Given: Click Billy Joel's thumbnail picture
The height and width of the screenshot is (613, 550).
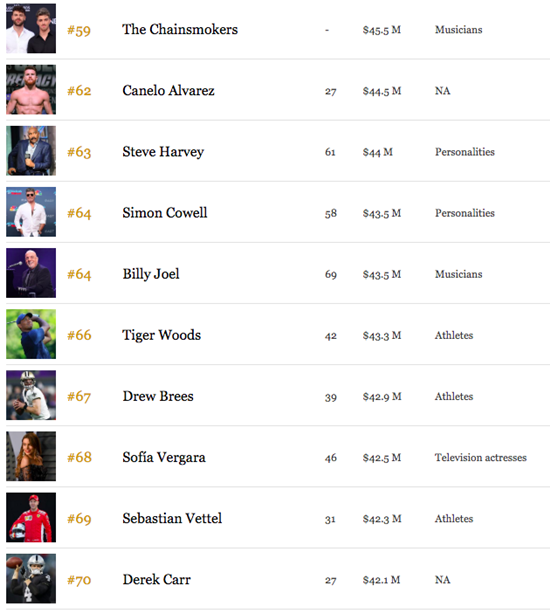Looking at the screenshot, I should [x=31, y=273].
